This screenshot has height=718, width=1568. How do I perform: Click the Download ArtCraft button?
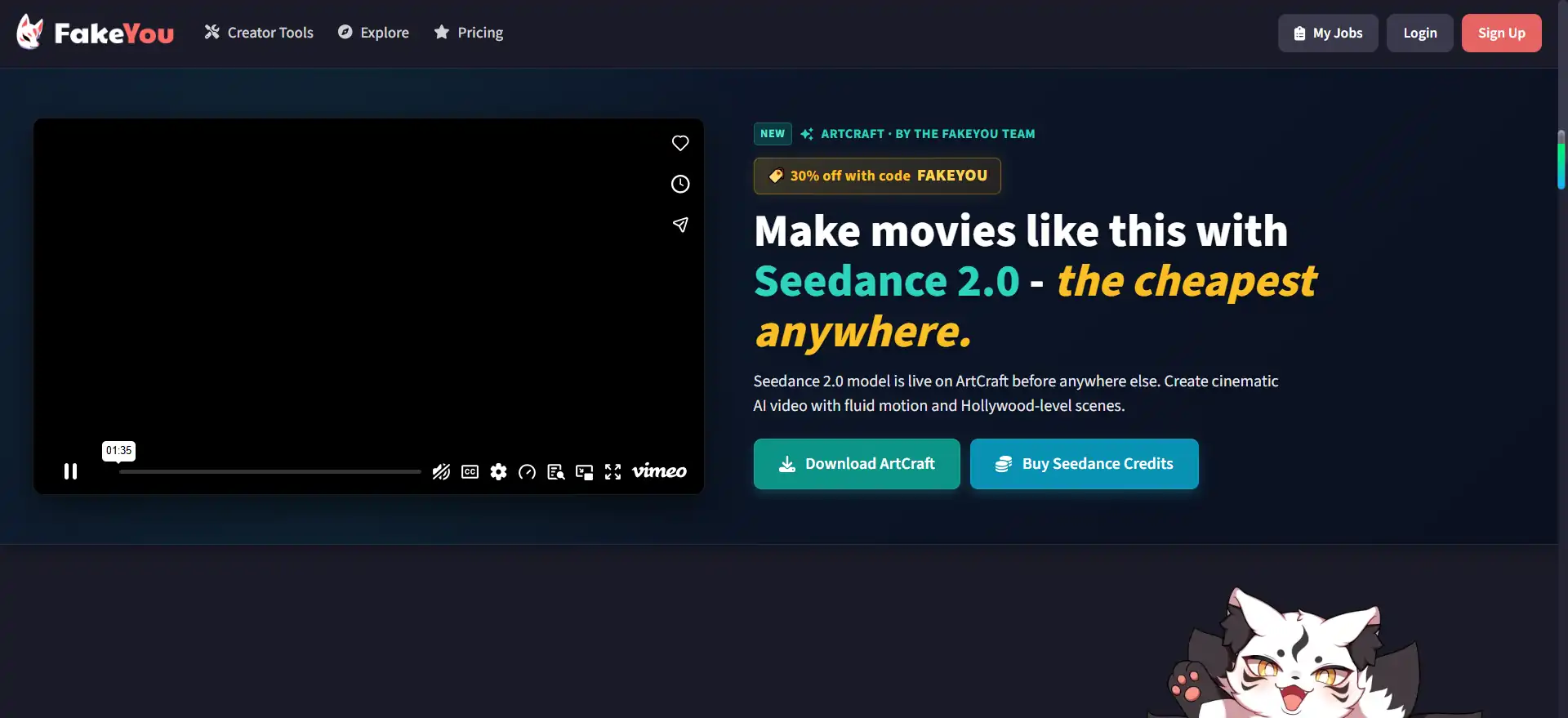[857, 464]
